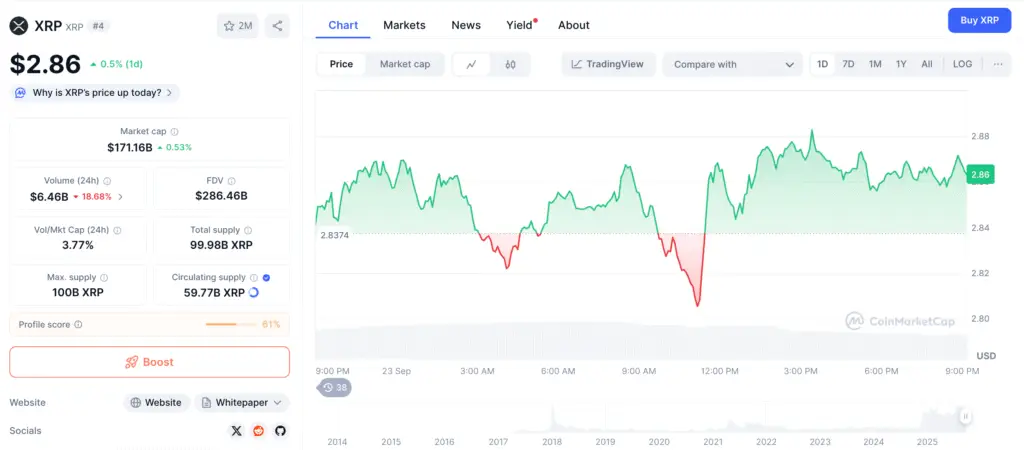Set chart range to 1D
Screen dimensions: 1024x450
(822, 64)
